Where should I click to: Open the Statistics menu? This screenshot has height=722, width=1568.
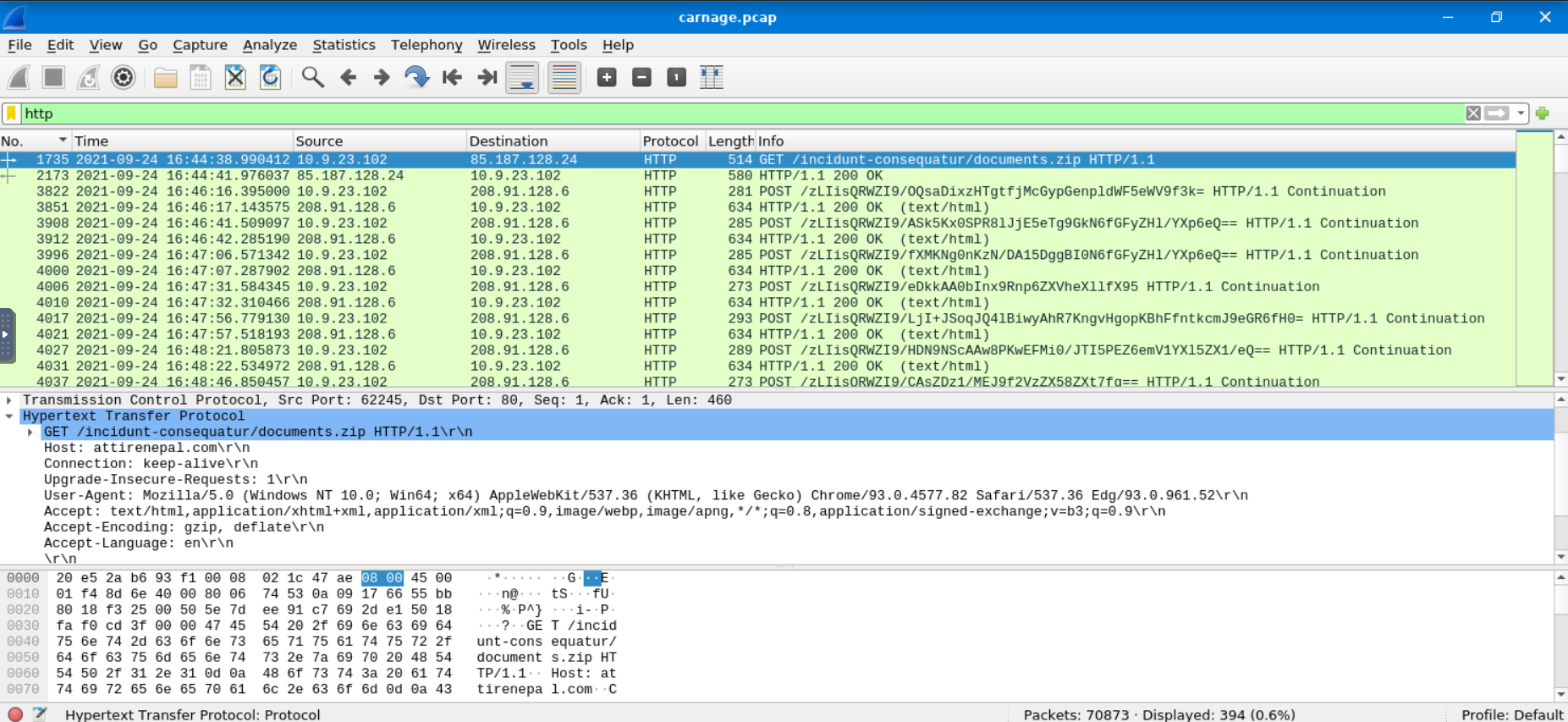344,45
